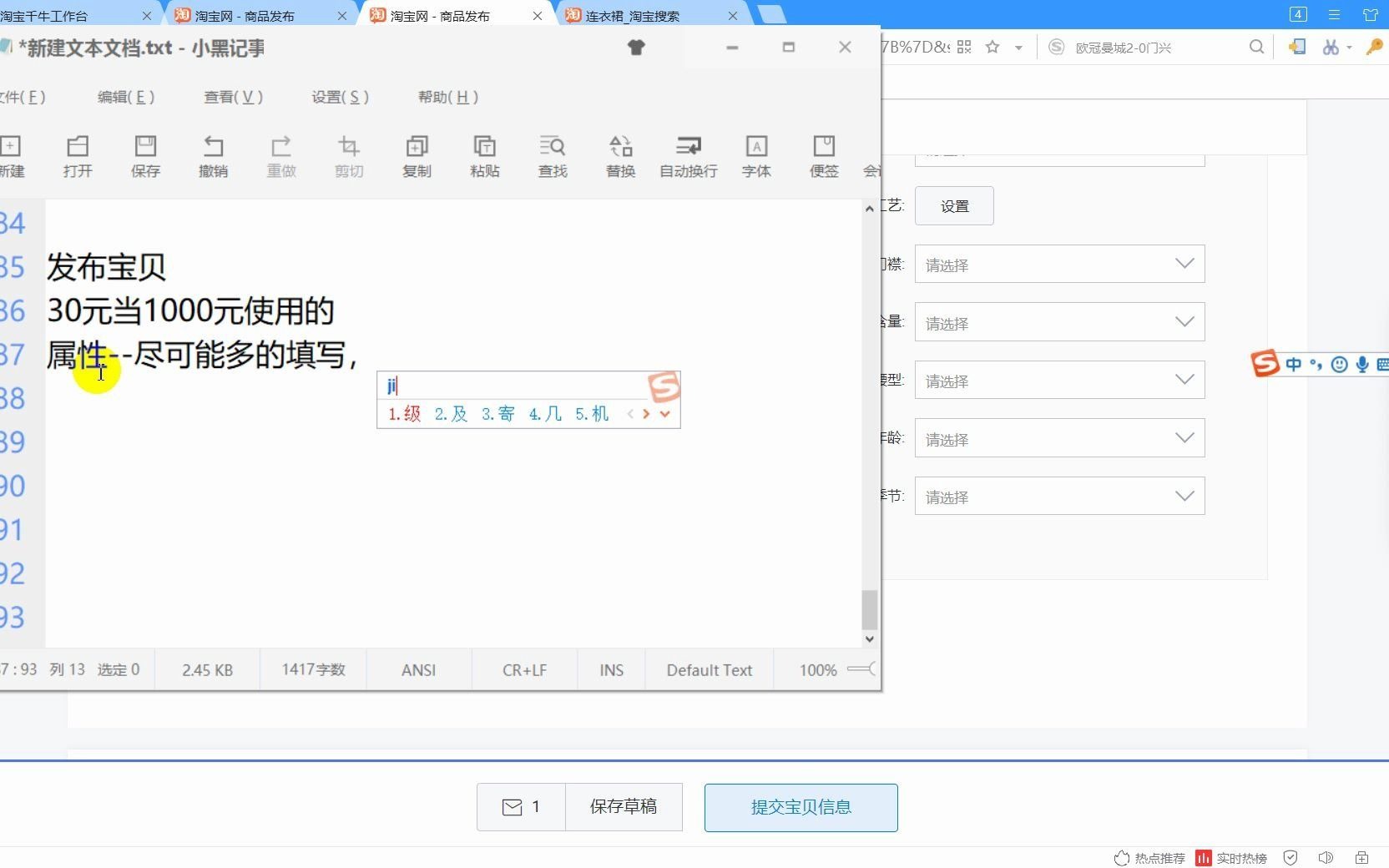Open the 字体 (Font) dialog icon
1389x868 pixels.
(x=756, y=157)
